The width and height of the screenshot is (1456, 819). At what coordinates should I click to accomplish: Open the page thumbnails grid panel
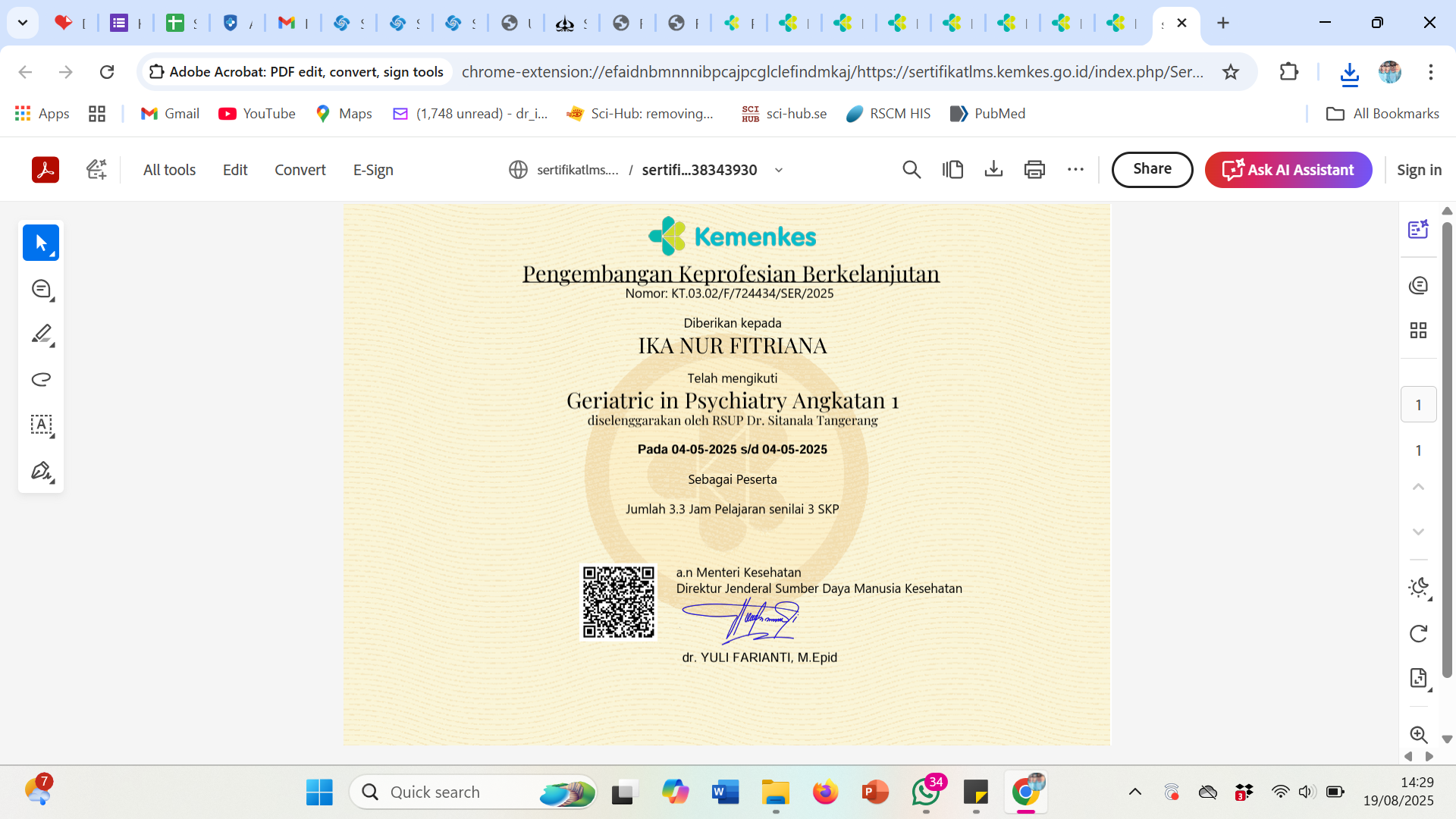(1418, 330)
